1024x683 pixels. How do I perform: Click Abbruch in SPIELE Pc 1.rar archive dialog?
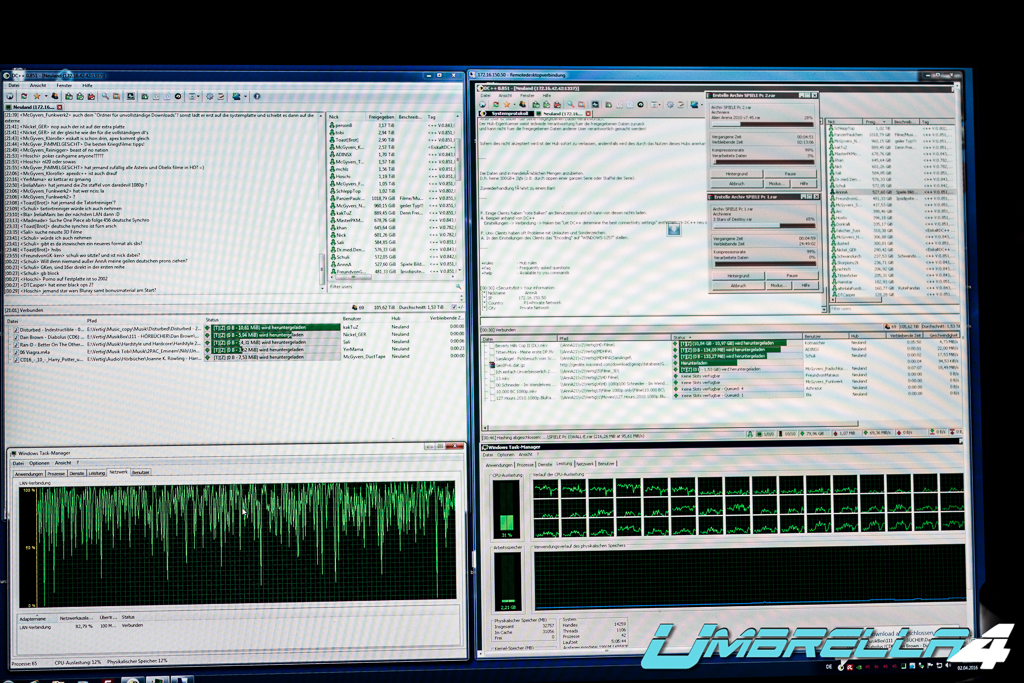[738, 285]
